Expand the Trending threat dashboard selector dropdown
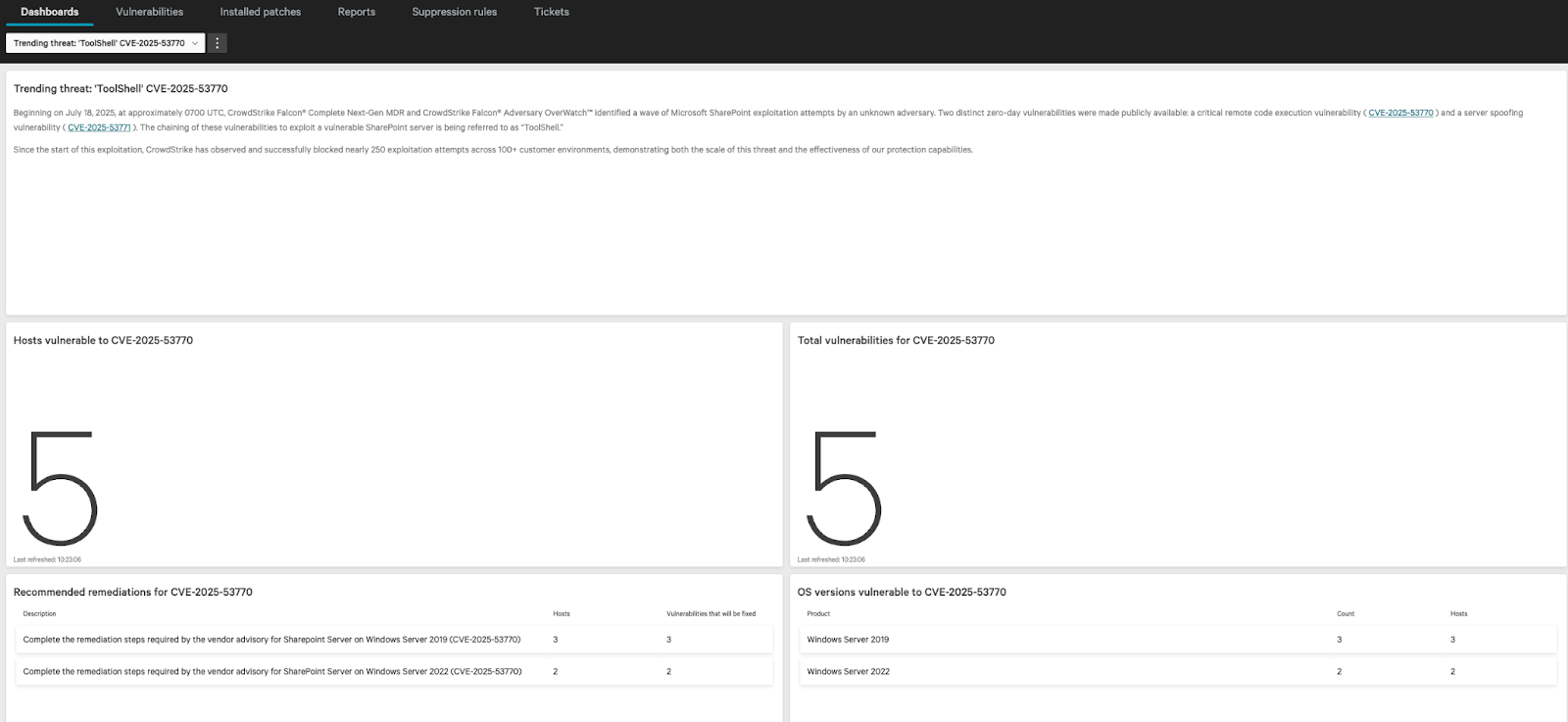Image resolution: width=1568 pixels, height=722 pixels. [x=105, y=43]
